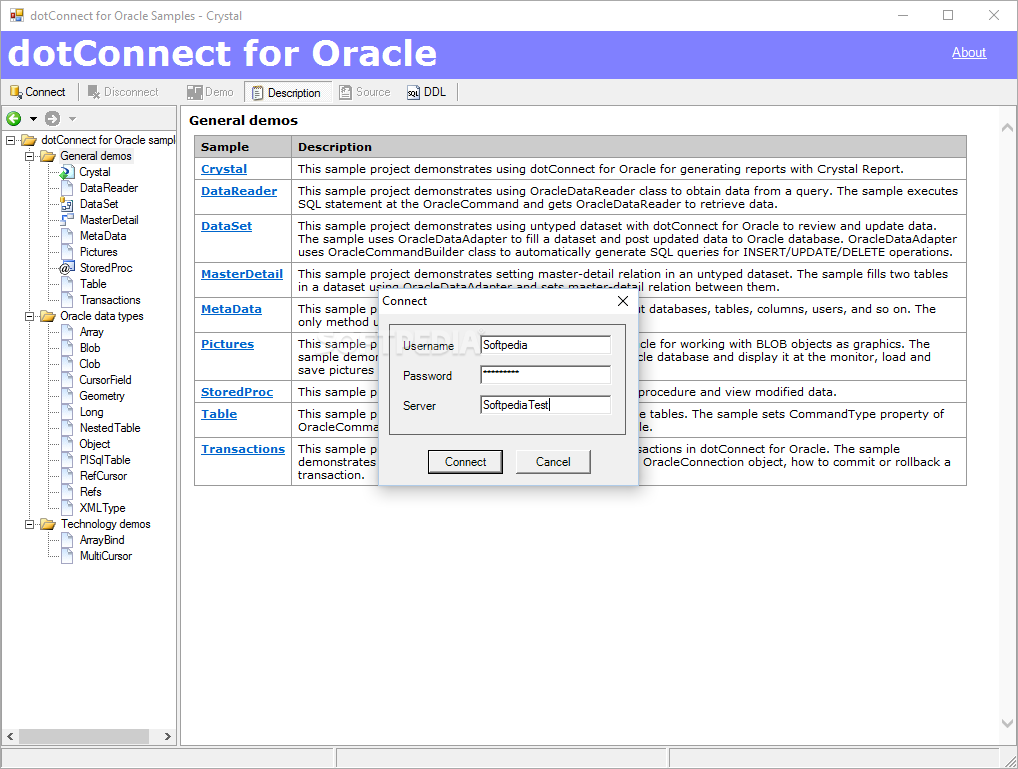1018x769 pixels.
Task: Click the Server input field
Action: [545, 405]
